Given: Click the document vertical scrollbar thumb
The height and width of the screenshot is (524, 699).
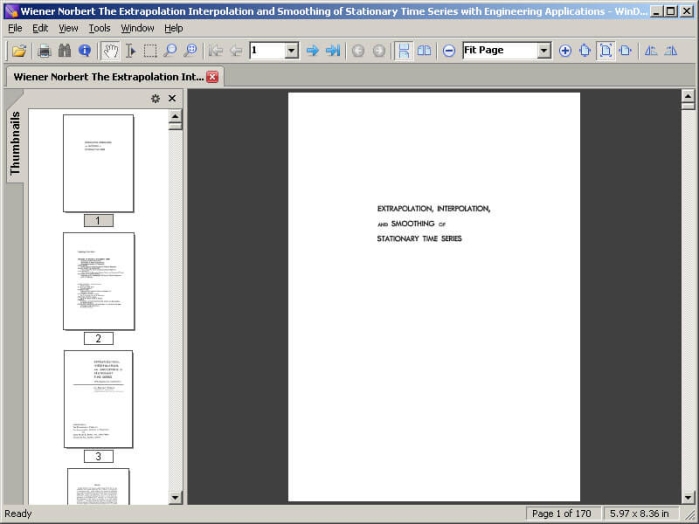Looking at the screenshot, I should click(688, 106).
